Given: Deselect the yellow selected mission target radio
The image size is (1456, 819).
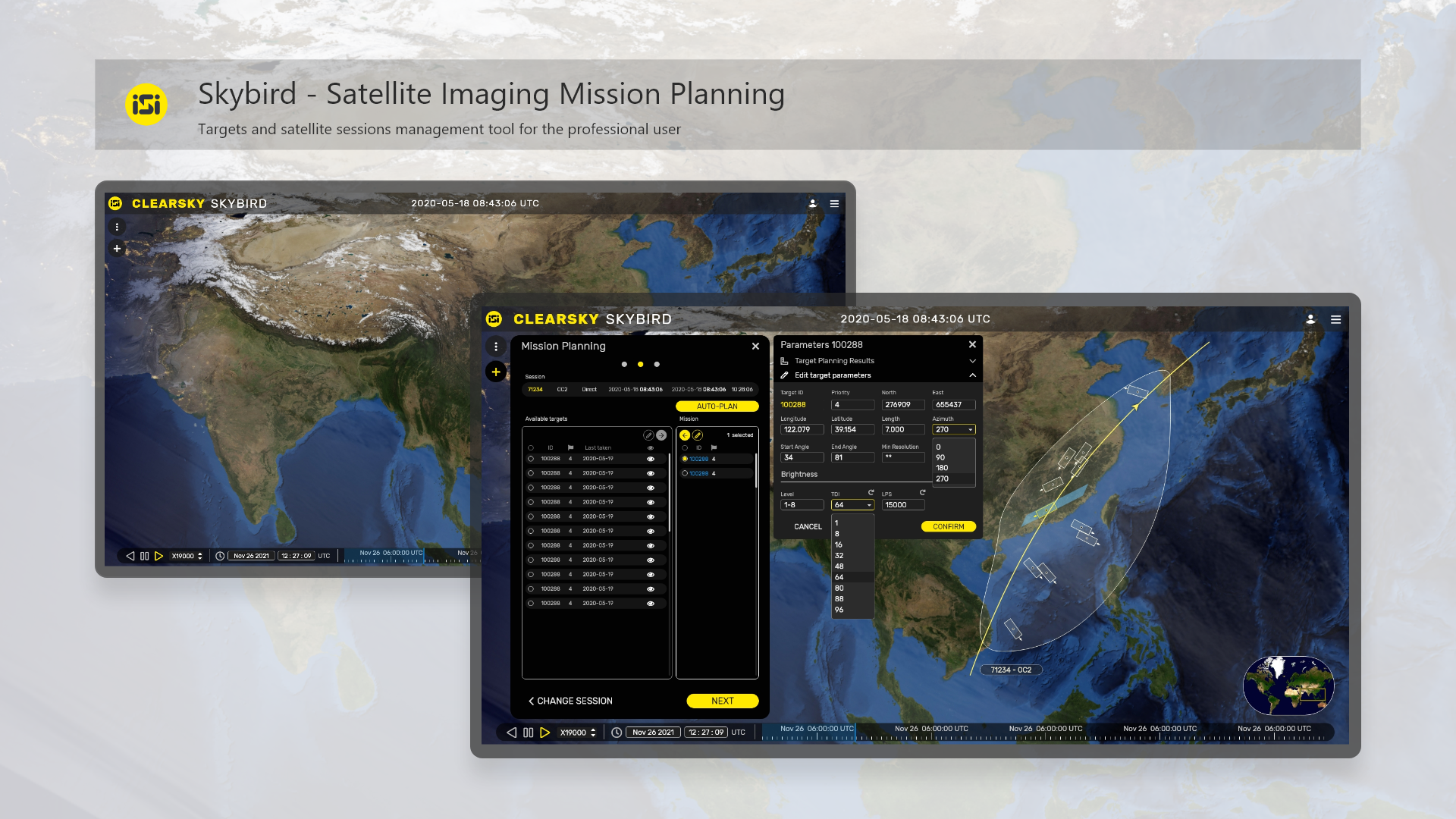Looking at the screenshot, I should click(x=685, y=459).
